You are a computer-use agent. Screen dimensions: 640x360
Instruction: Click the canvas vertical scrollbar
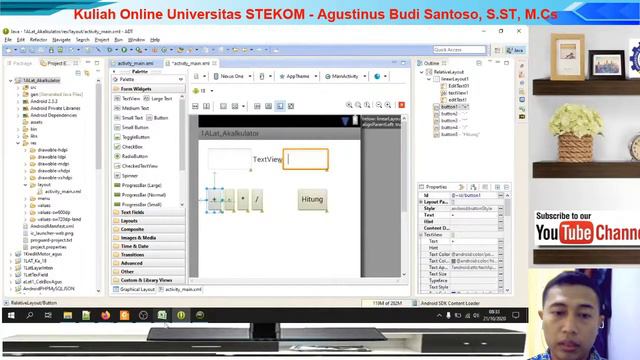404,196
